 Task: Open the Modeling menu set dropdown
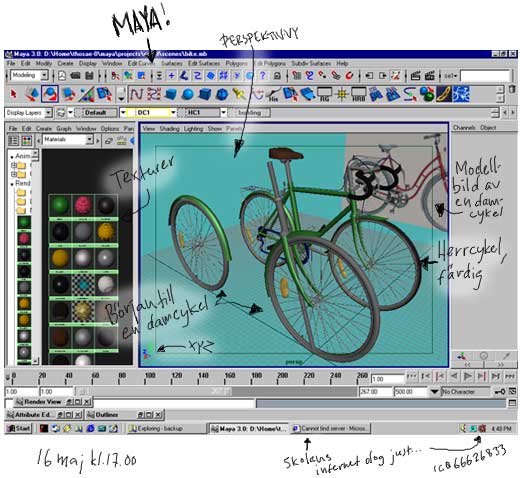pos(44,76)
